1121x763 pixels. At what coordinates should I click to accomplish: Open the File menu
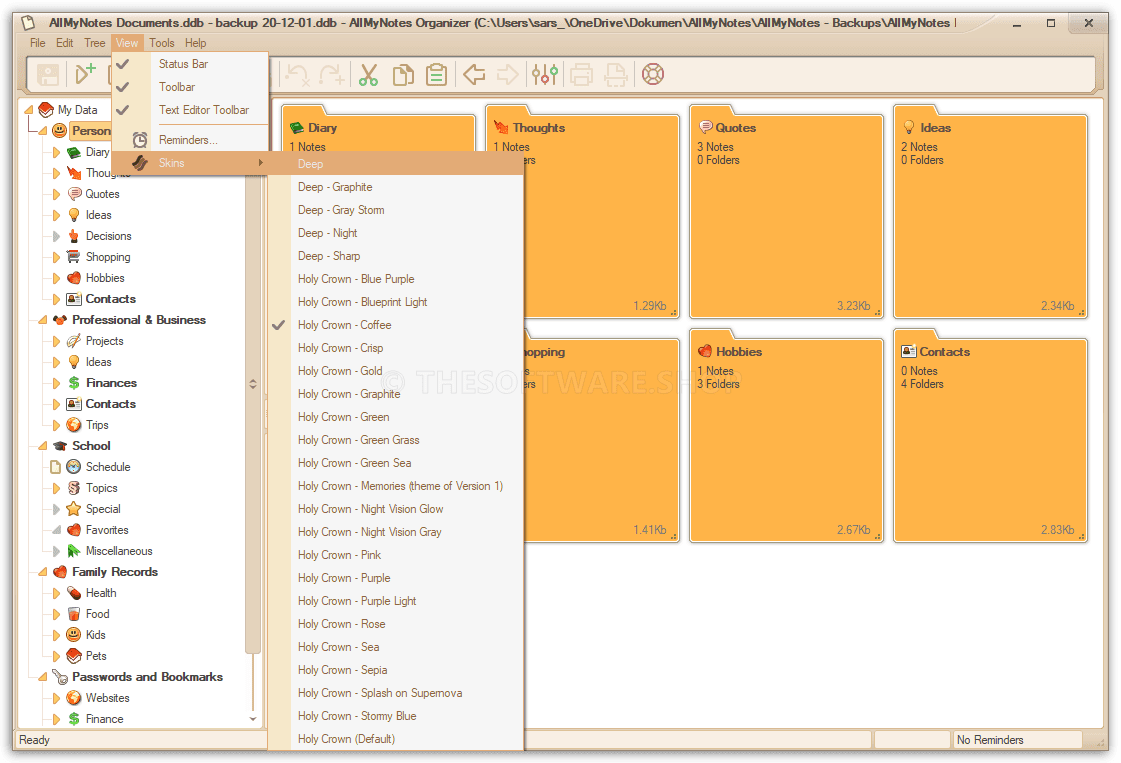[38, 43]
